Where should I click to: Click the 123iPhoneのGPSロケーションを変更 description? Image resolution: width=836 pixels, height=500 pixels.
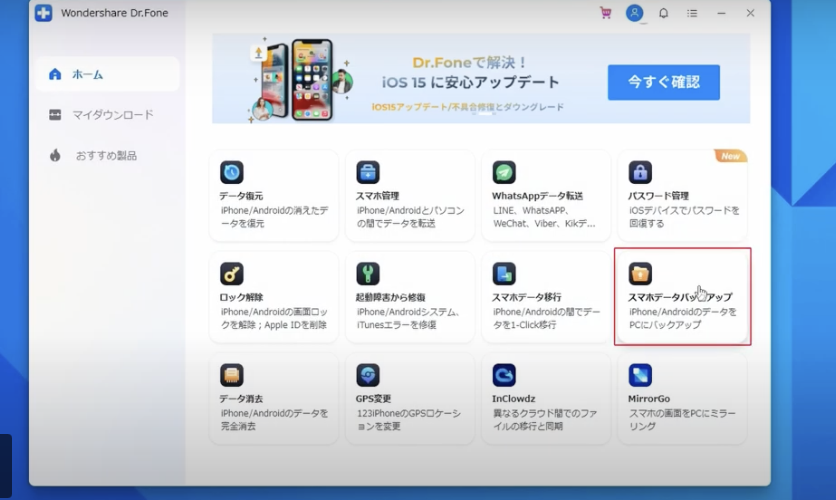pyautogui.click(x=408, y=420)
